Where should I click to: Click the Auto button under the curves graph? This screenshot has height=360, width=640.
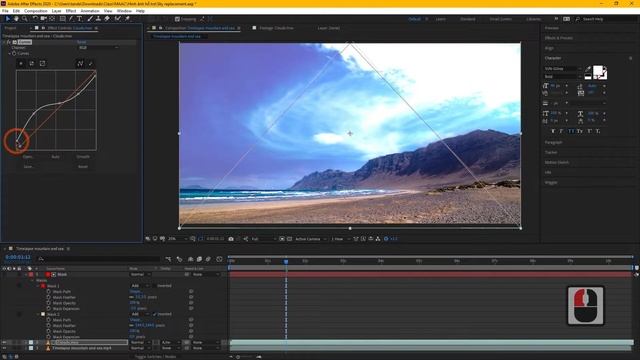point(56,157)
